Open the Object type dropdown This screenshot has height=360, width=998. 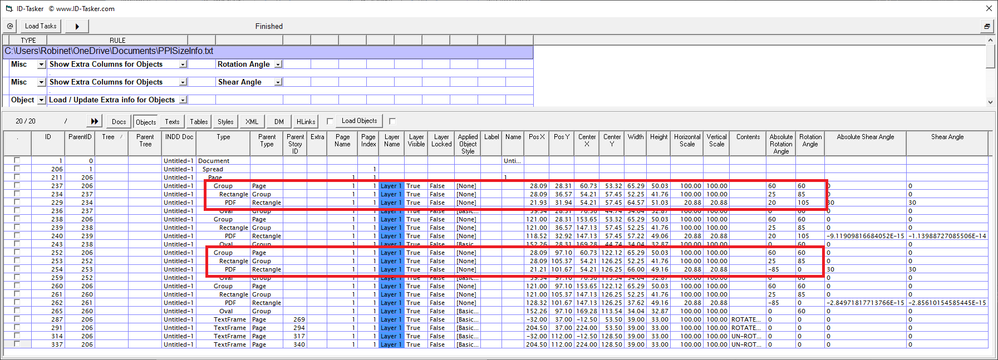pos(42,100)
